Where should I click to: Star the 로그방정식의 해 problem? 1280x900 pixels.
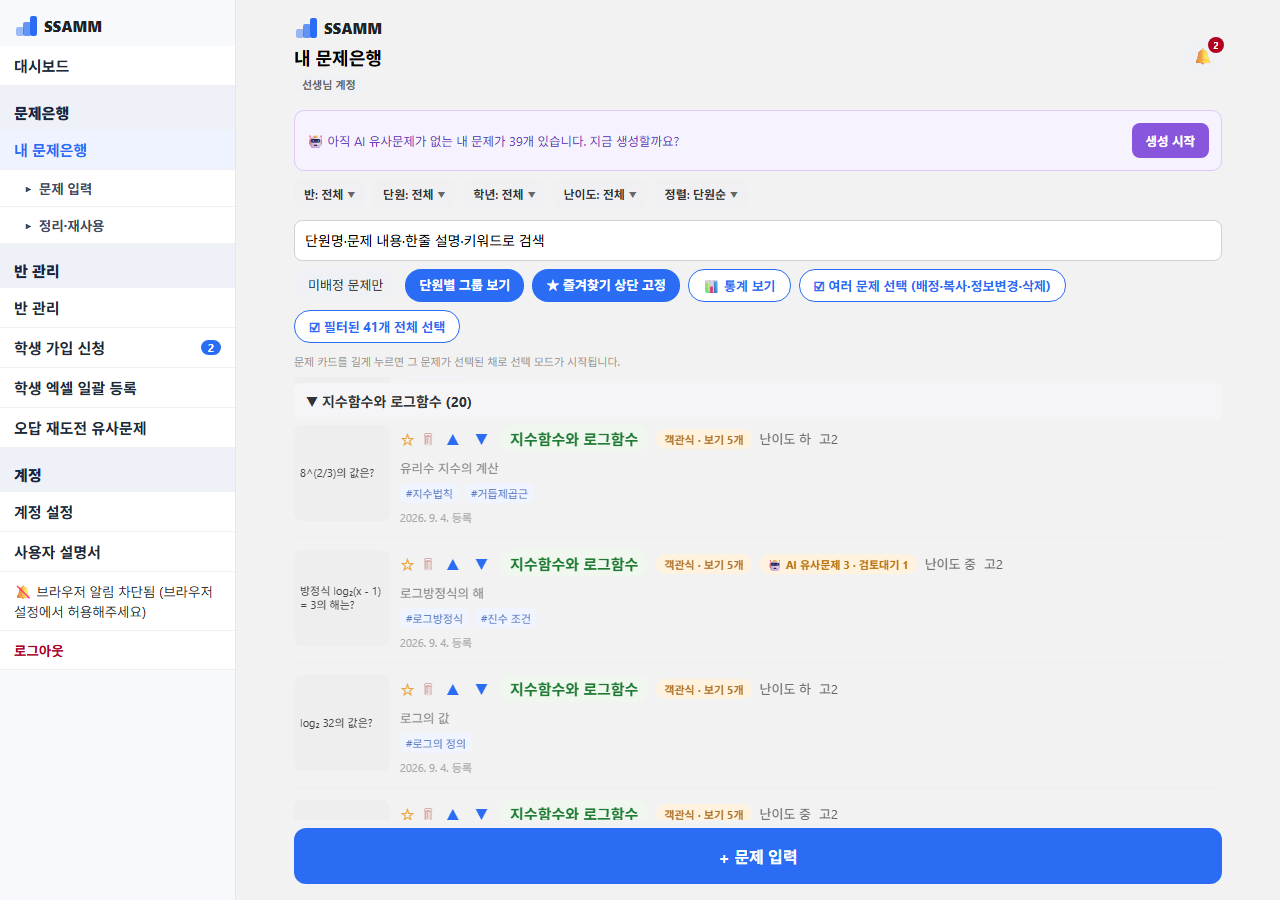[x=407, y=564]
